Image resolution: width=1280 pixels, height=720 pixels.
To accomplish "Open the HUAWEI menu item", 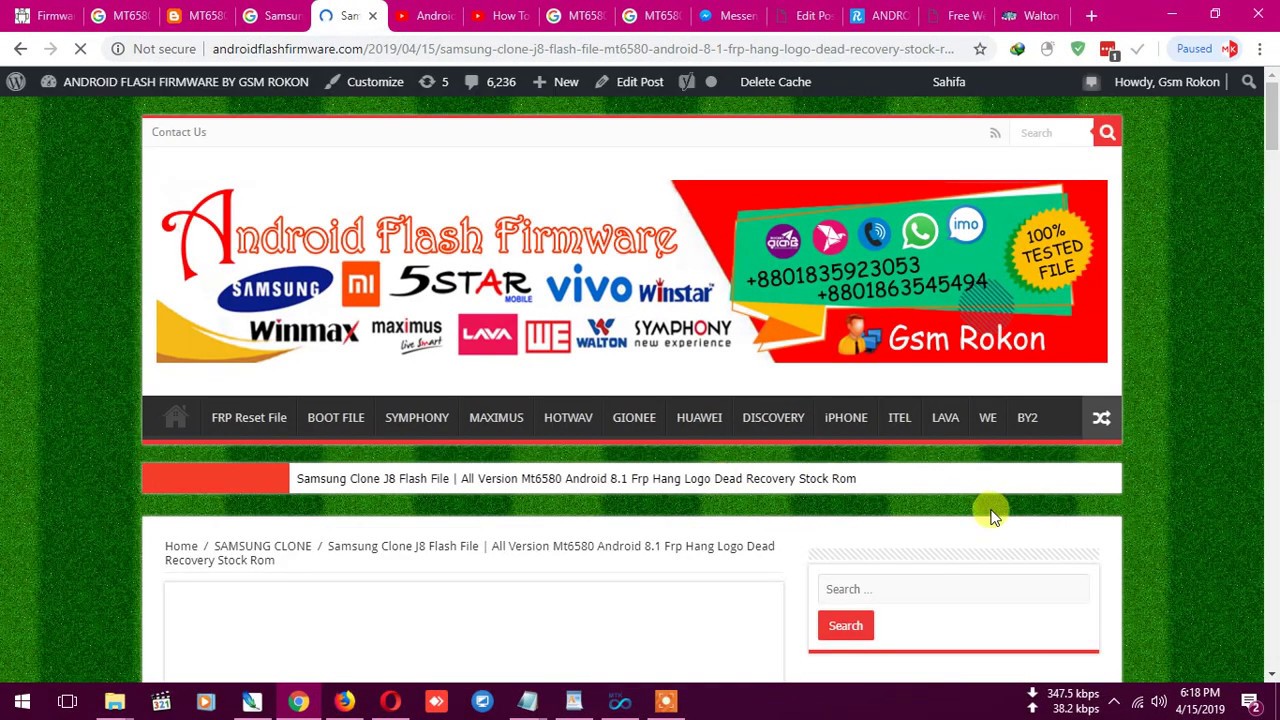I will pyautogui.click(x=699, y=417).
